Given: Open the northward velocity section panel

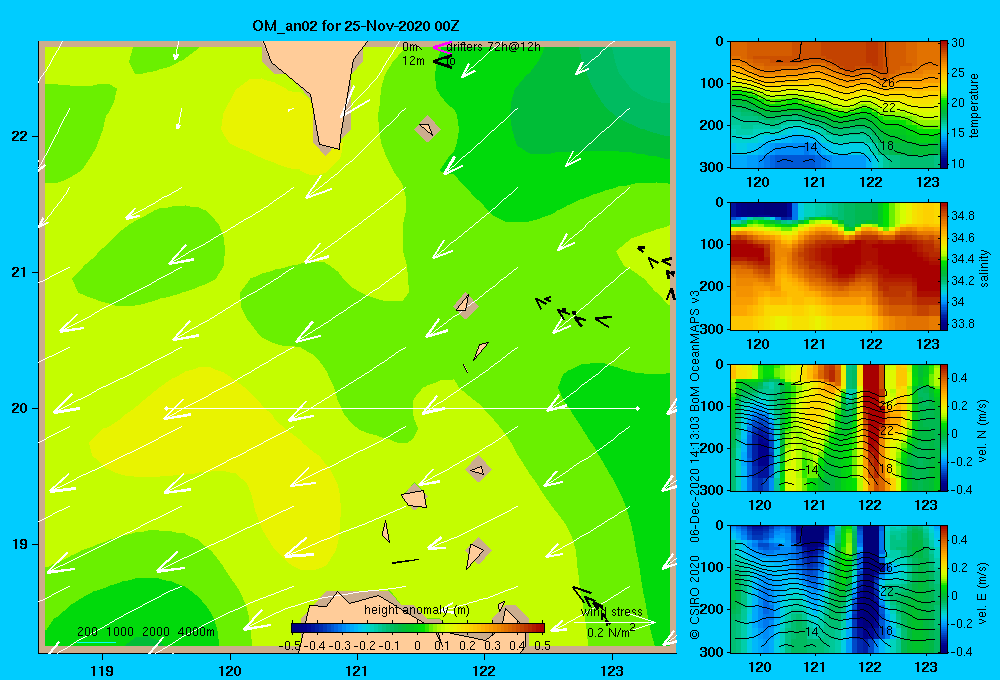Looking at the screenshot, I should tap(834, 427).
